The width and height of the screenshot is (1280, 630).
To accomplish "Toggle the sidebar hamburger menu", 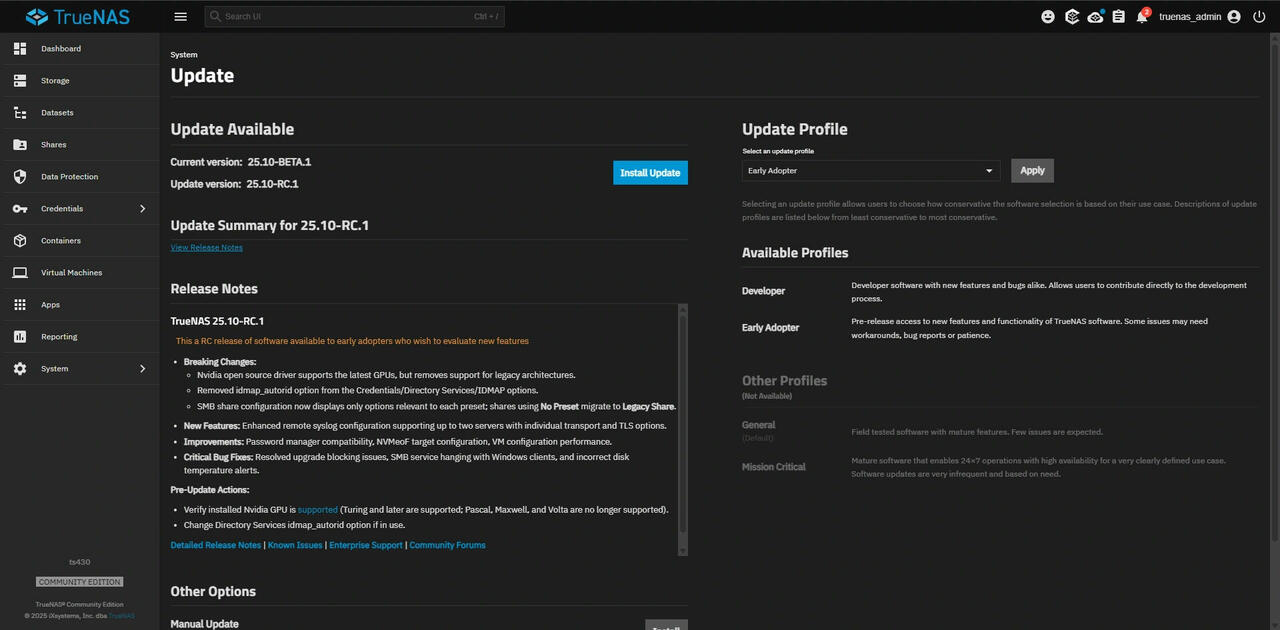I will click(x=180, y=17).
